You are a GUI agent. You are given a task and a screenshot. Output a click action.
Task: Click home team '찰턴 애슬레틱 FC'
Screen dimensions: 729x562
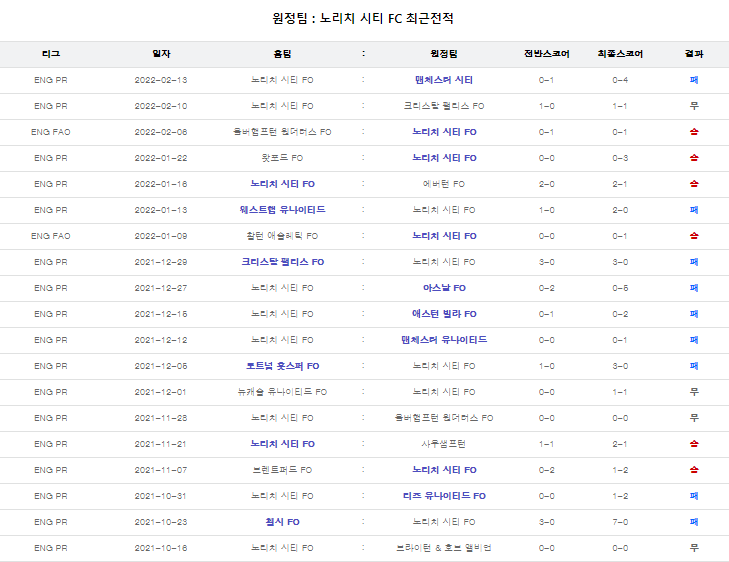[282, 236]
